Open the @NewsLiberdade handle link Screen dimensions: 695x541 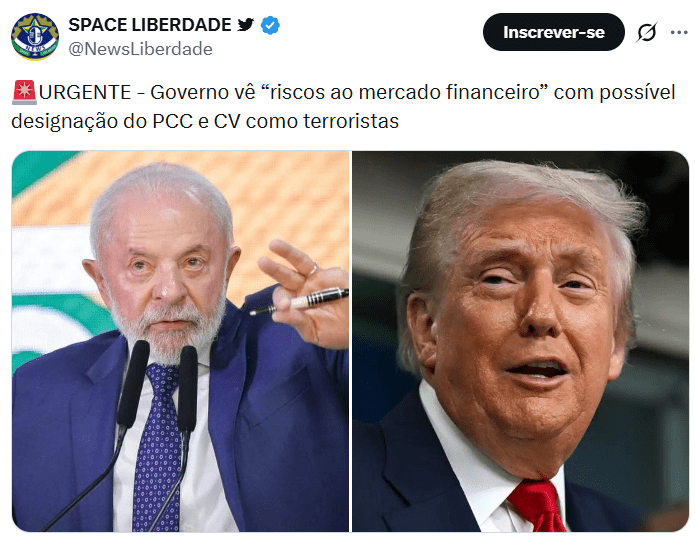(x=141, y=49)
